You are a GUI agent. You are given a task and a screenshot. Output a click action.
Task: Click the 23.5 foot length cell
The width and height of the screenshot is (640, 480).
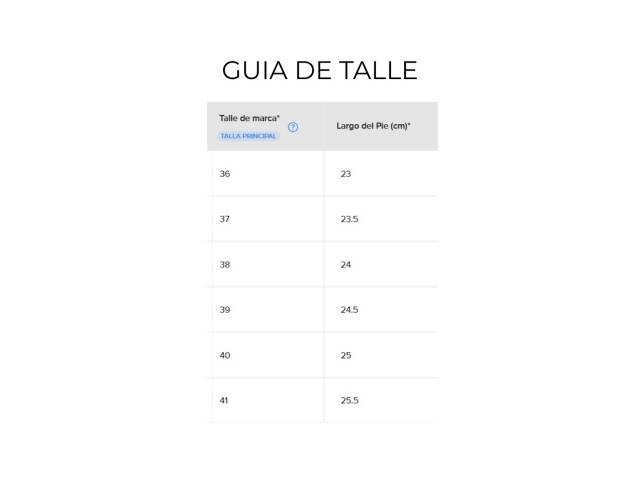[x=349, y=219]
